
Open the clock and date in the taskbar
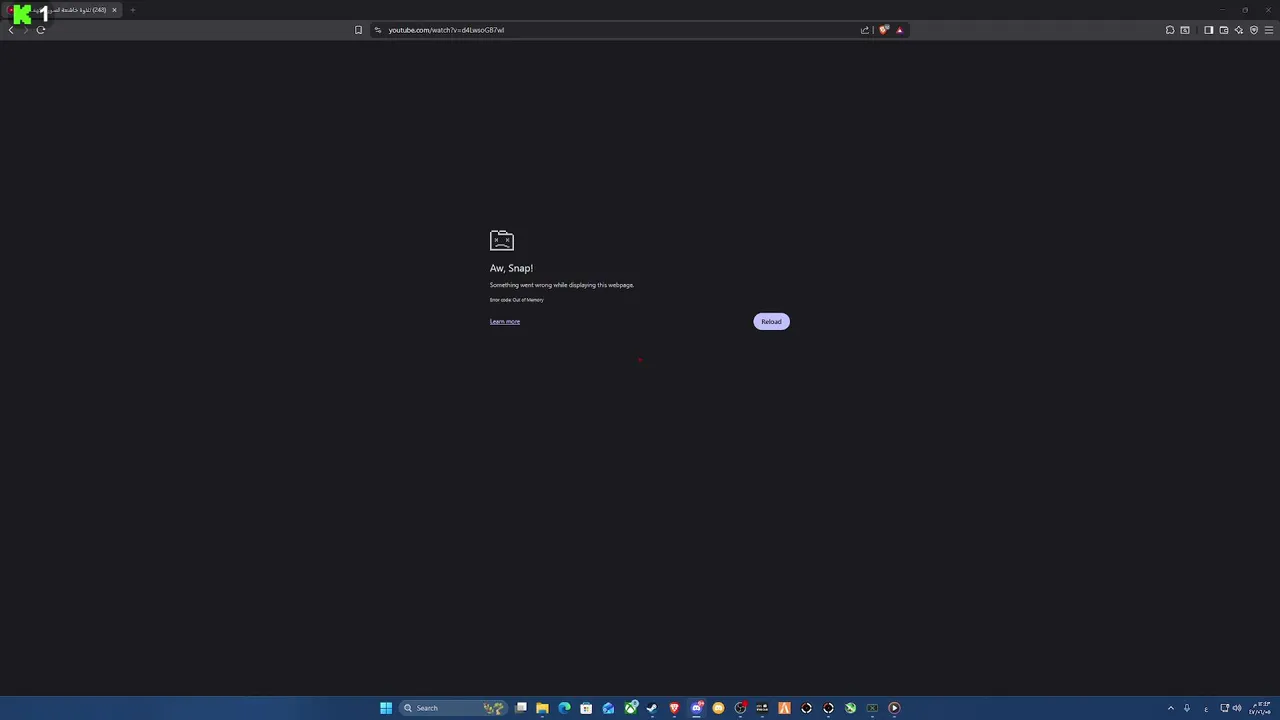tap(1260, 708)
